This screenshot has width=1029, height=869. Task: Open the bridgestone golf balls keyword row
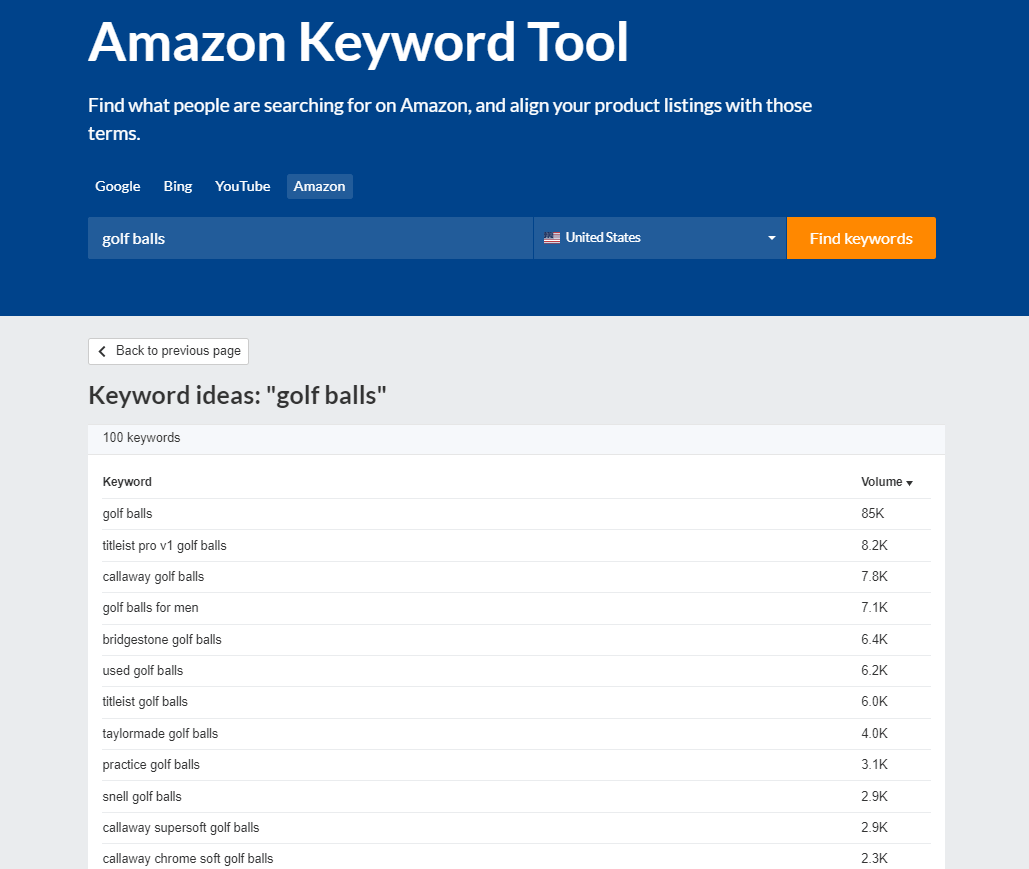point(516,639)
